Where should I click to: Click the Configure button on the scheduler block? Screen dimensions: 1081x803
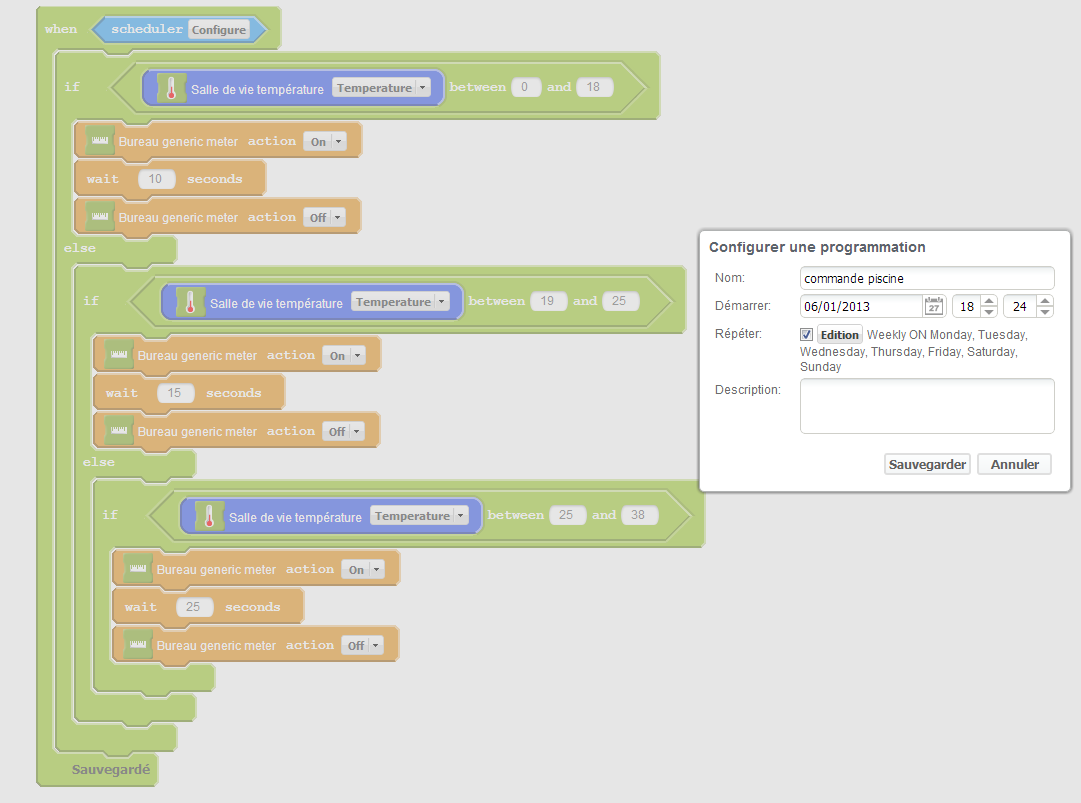click(219, 30)
